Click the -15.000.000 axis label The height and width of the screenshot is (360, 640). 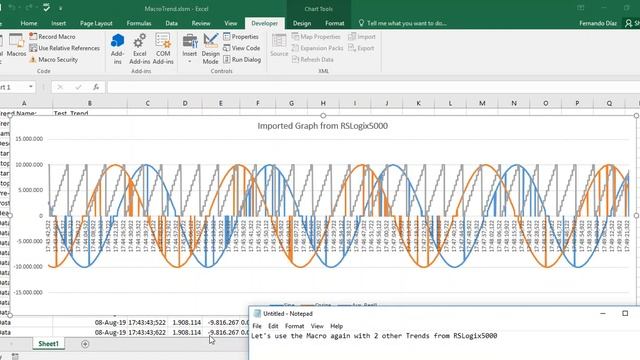click(x=28, y=293)
